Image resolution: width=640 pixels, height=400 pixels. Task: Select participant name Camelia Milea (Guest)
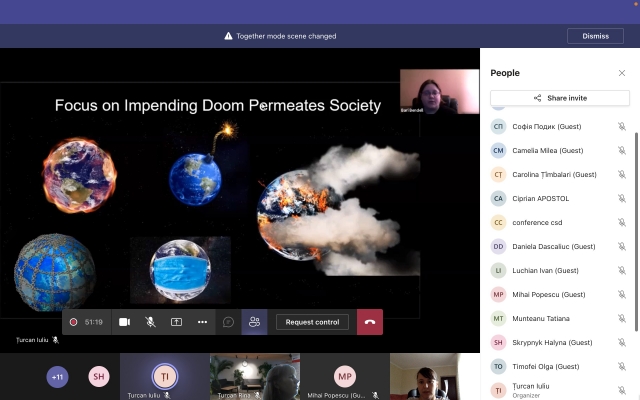coord(548,151)
